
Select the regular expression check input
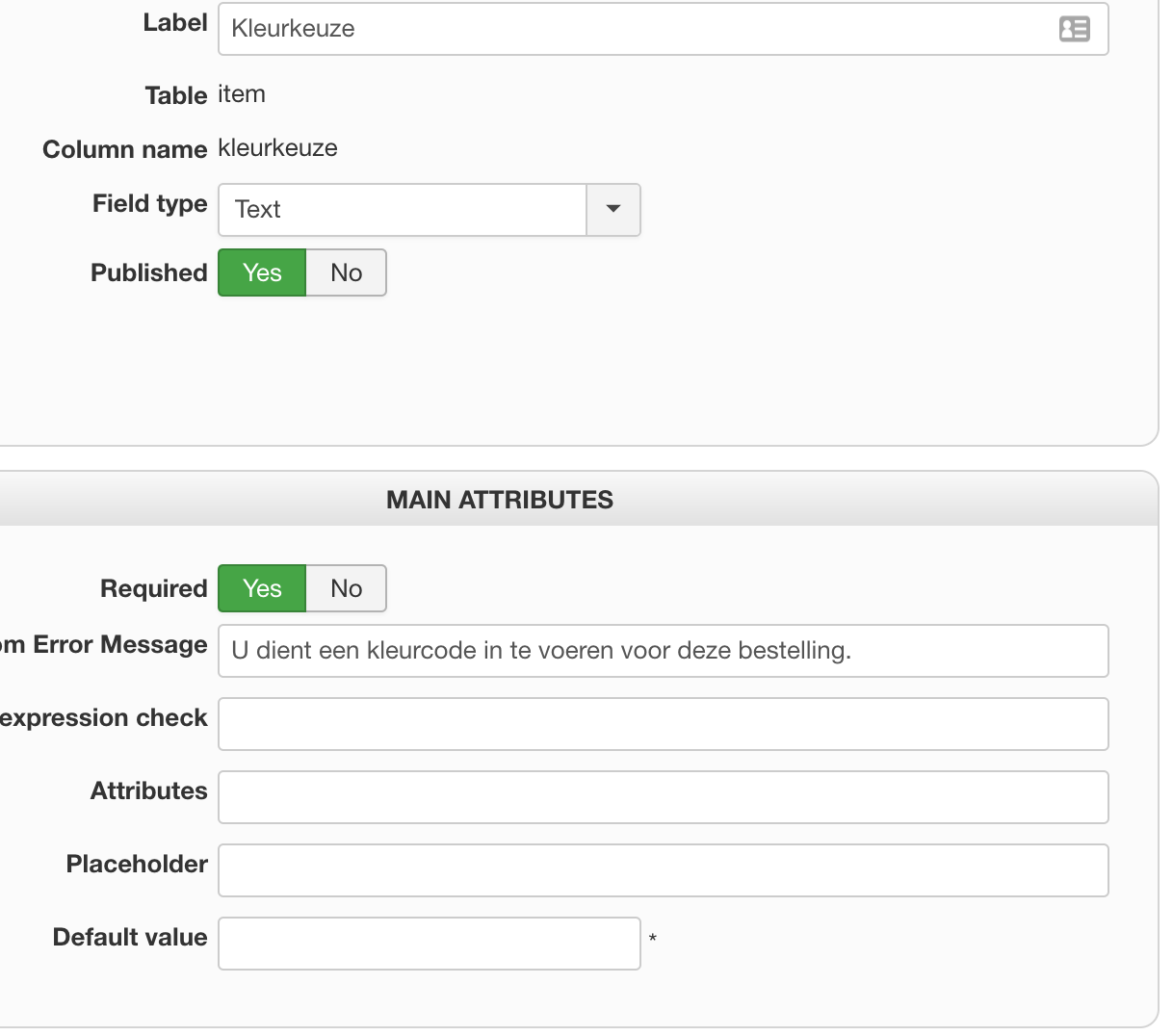coord(663,724)
